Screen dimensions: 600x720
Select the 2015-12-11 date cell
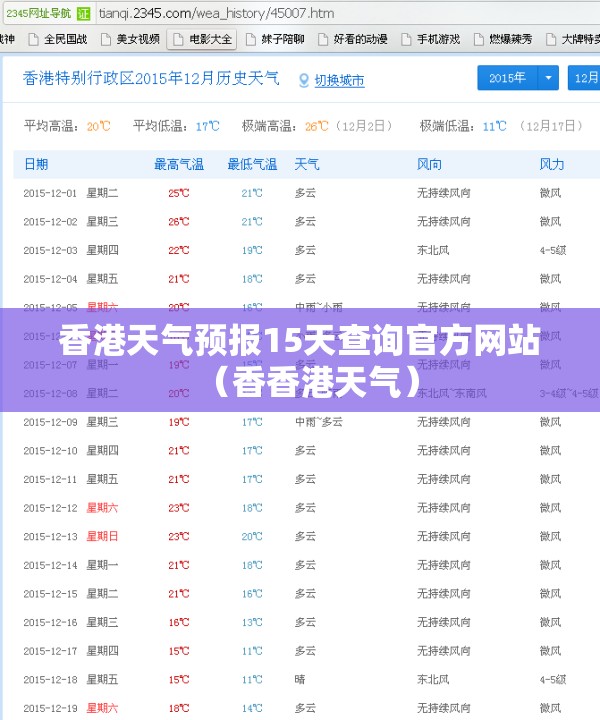[x=50, y=479]
